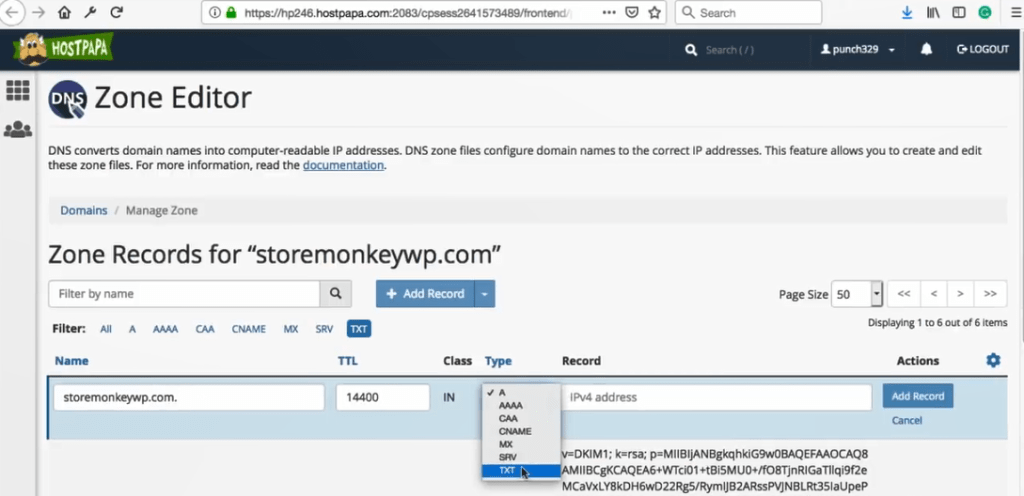1024x496 pixels.
Task: Go to browser home page icon
Action: tap(64, 12)
